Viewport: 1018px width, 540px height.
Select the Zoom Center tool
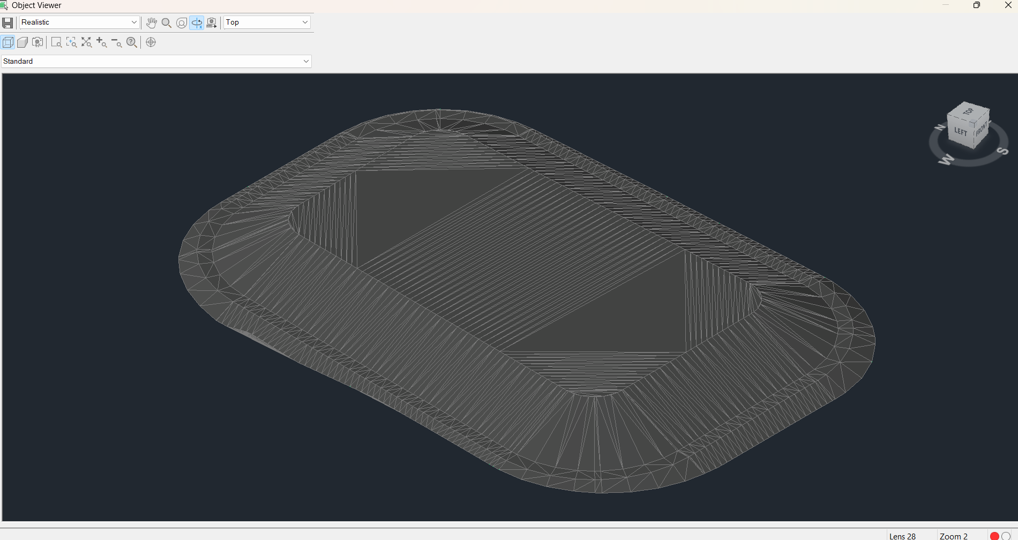point(71,42)
